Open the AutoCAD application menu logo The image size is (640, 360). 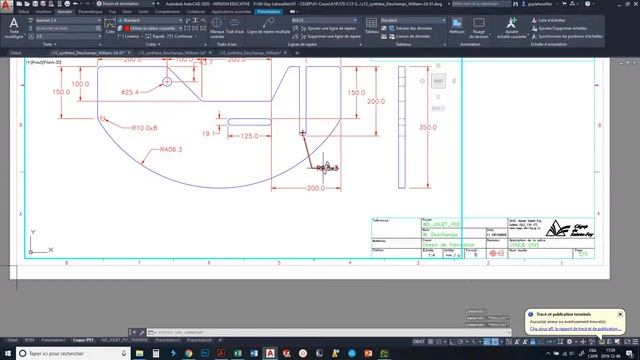[x=6, y=6]
